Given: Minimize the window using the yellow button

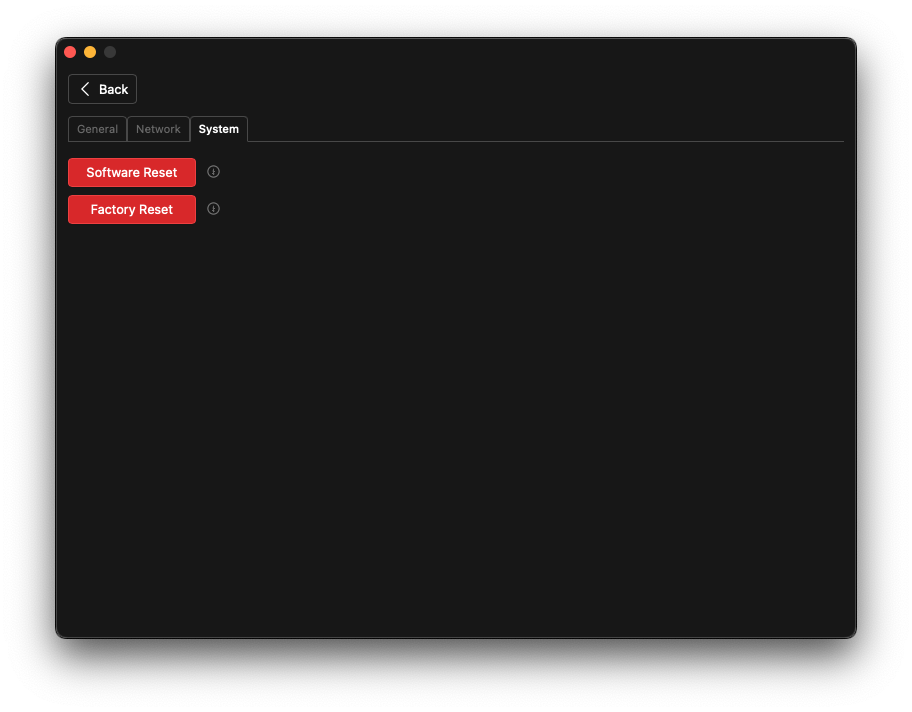Looking at the screenshot, I should [90, 52].
